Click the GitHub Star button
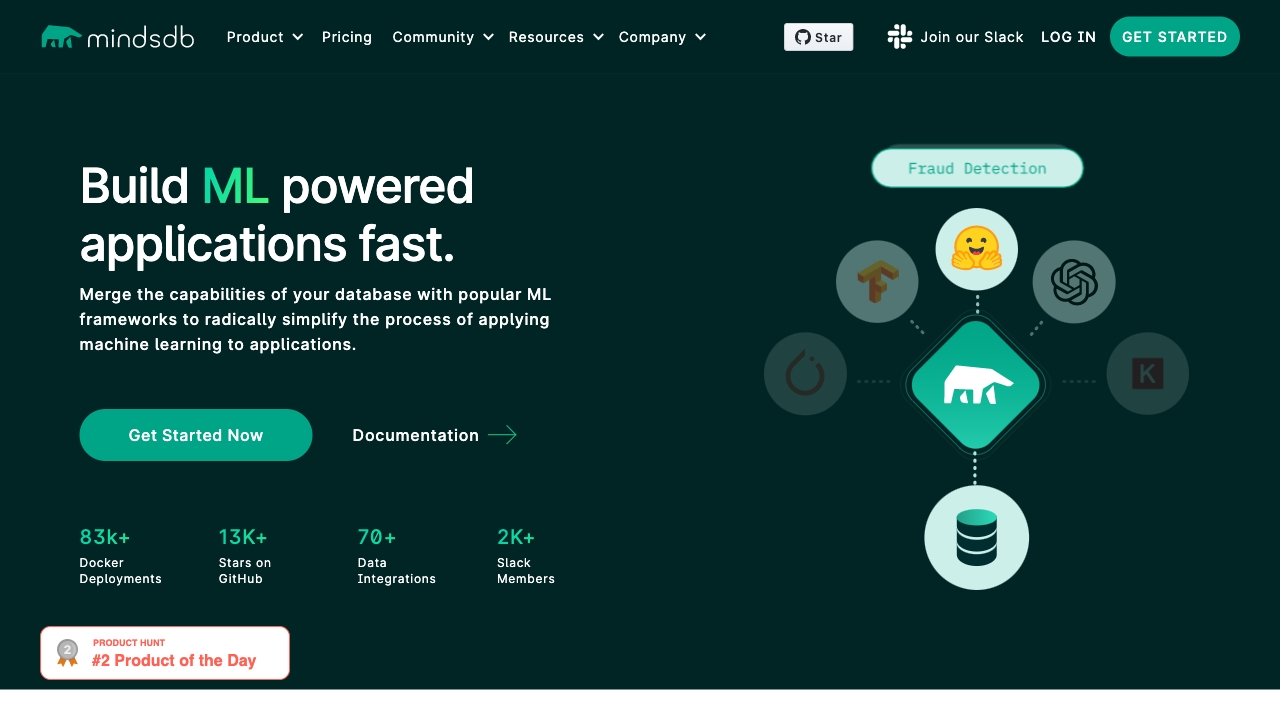Screen dimensions: 1280x720 tap(818, 37)
